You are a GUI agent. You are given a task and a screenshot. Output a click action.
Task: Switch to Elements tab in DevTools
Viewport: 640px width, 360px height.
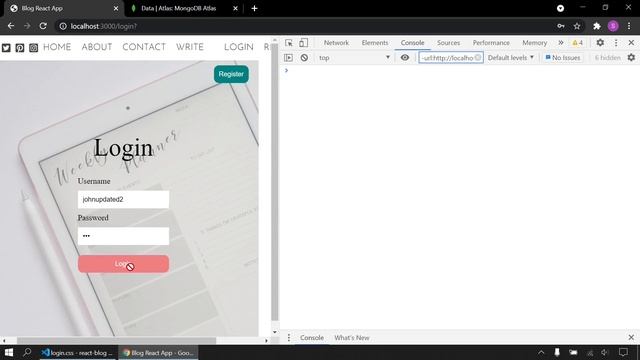pos(375,42)
